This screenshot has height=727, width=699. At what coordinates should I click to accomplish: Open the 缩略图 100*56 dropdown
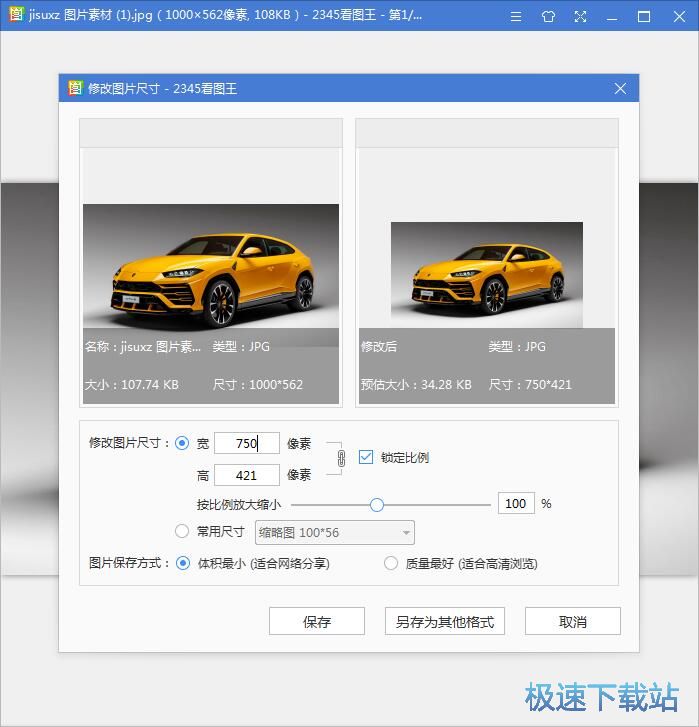[x=335, y=533]
